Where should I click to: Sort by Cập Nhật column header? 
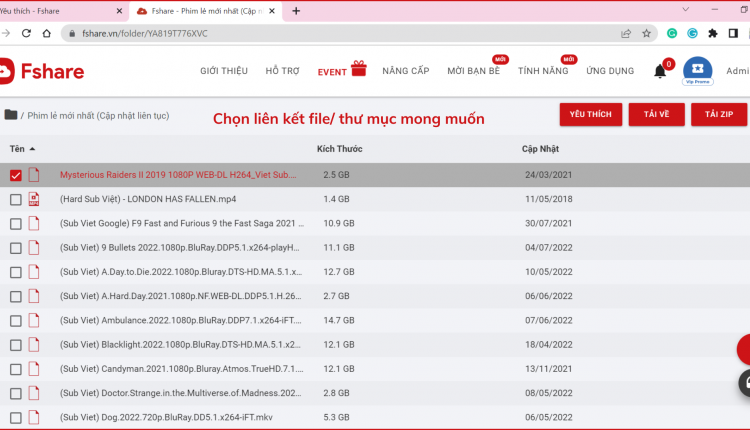[540, 149]
